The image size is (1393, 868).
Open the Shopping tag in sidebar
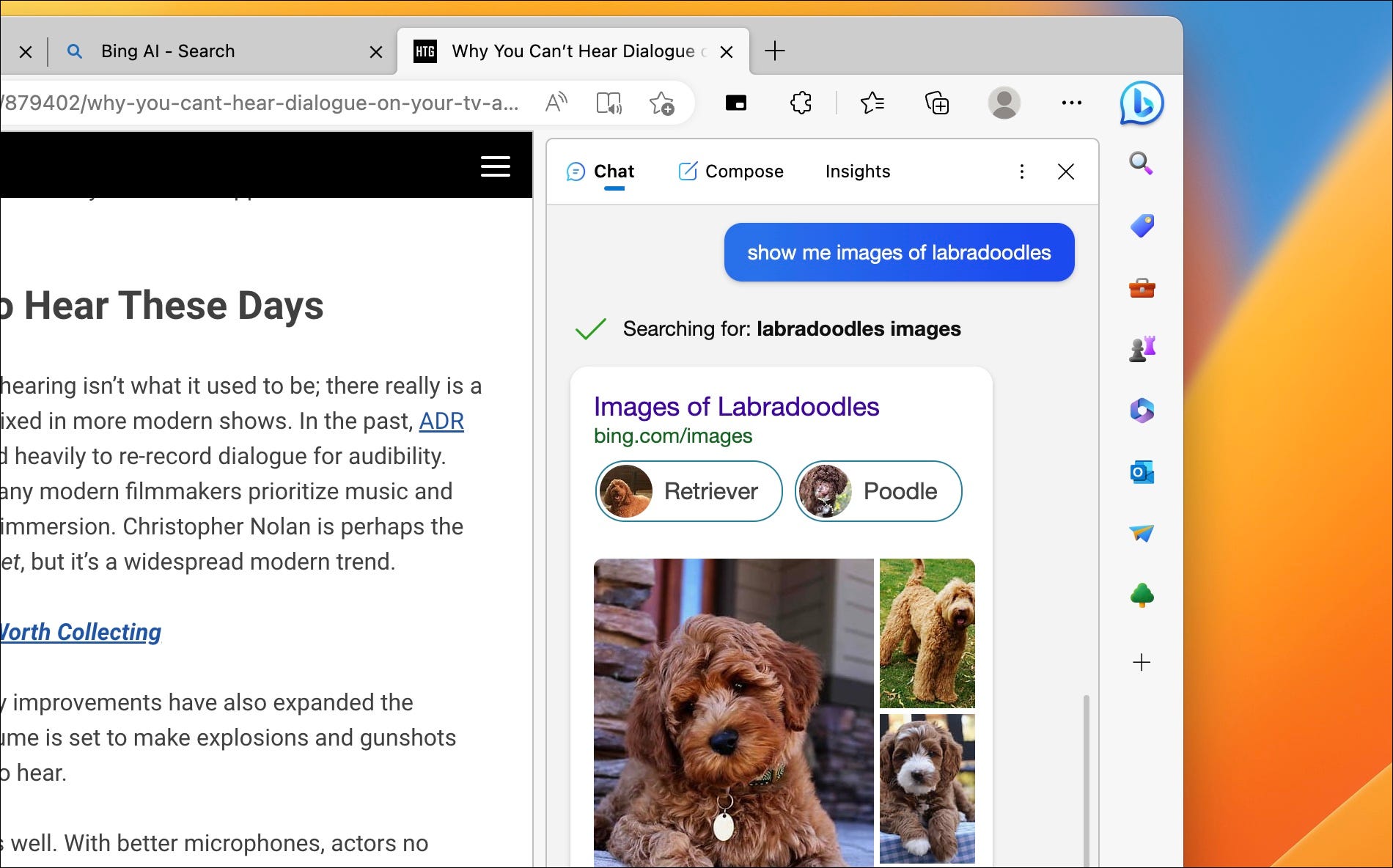pos(1142,225)
